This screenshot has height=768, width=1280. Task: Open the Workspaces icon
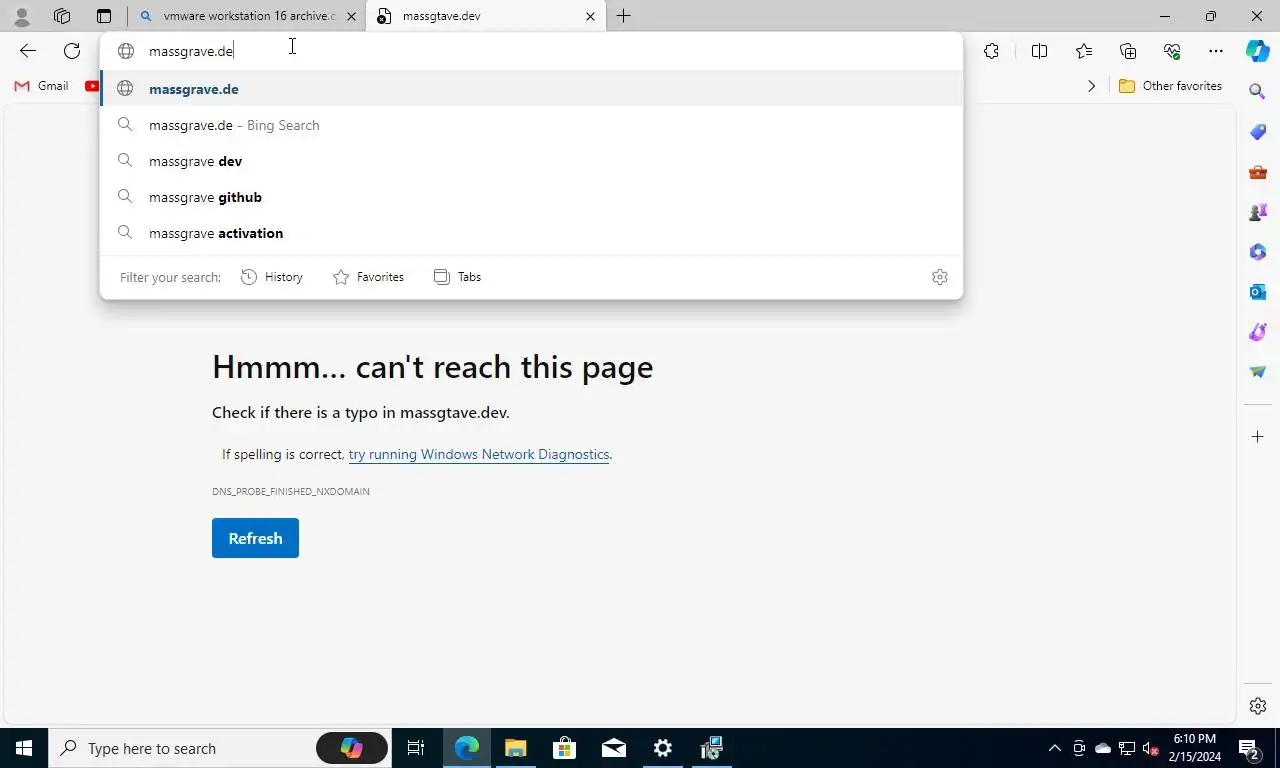click(x=62, y=16)
